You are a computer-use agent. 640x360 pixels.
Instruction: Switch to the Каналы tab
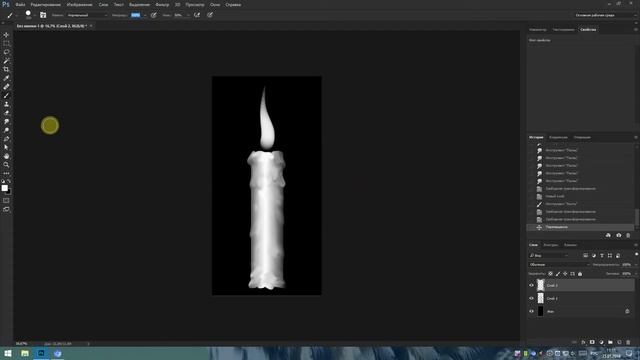point(570,245)
